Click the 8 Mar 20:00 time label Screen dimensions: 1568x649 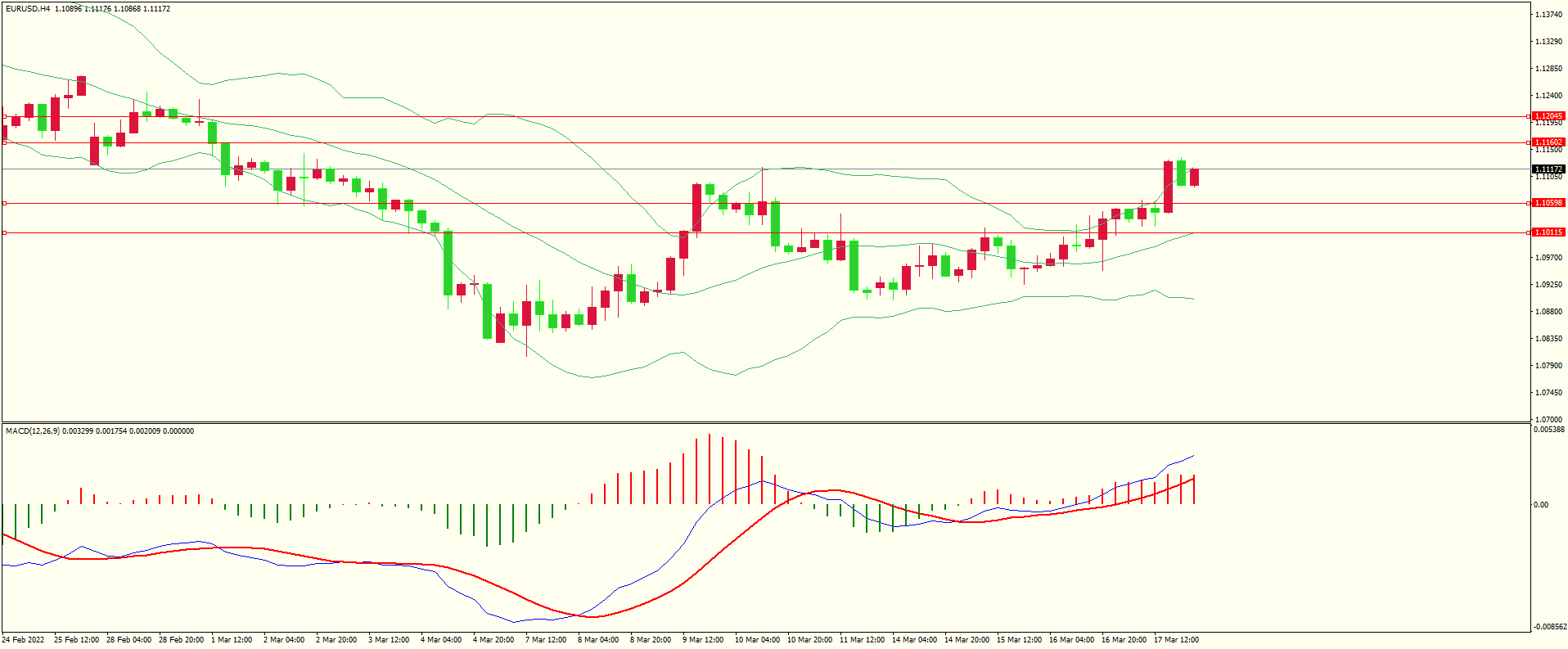pyautogui.click(x=651, y=640)
